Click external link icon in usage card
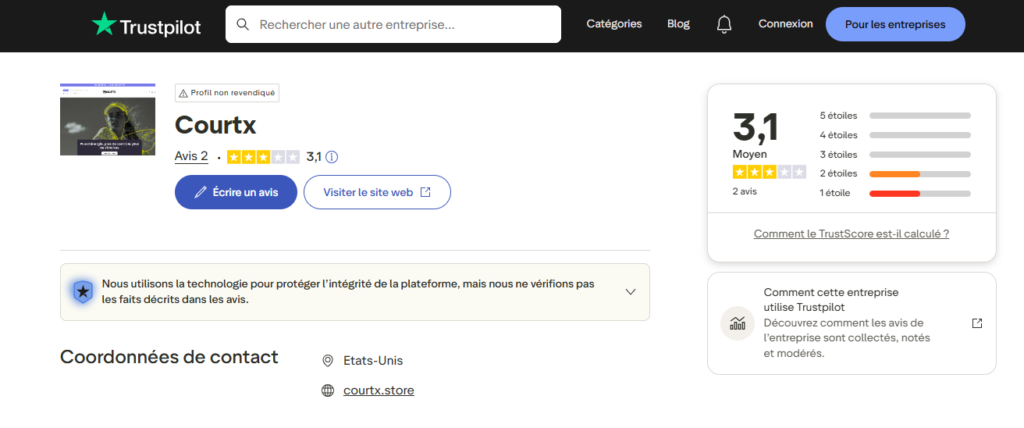Image resolution: width=1024 pixels, height=428 pixels. click(x=977, y=323)
